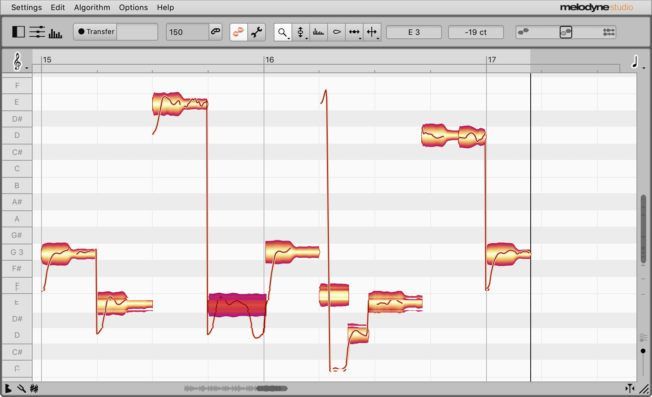Toggle the bottom-left wrench icon
This screenshot has width=652, height=397.
[x=21, y=389]
